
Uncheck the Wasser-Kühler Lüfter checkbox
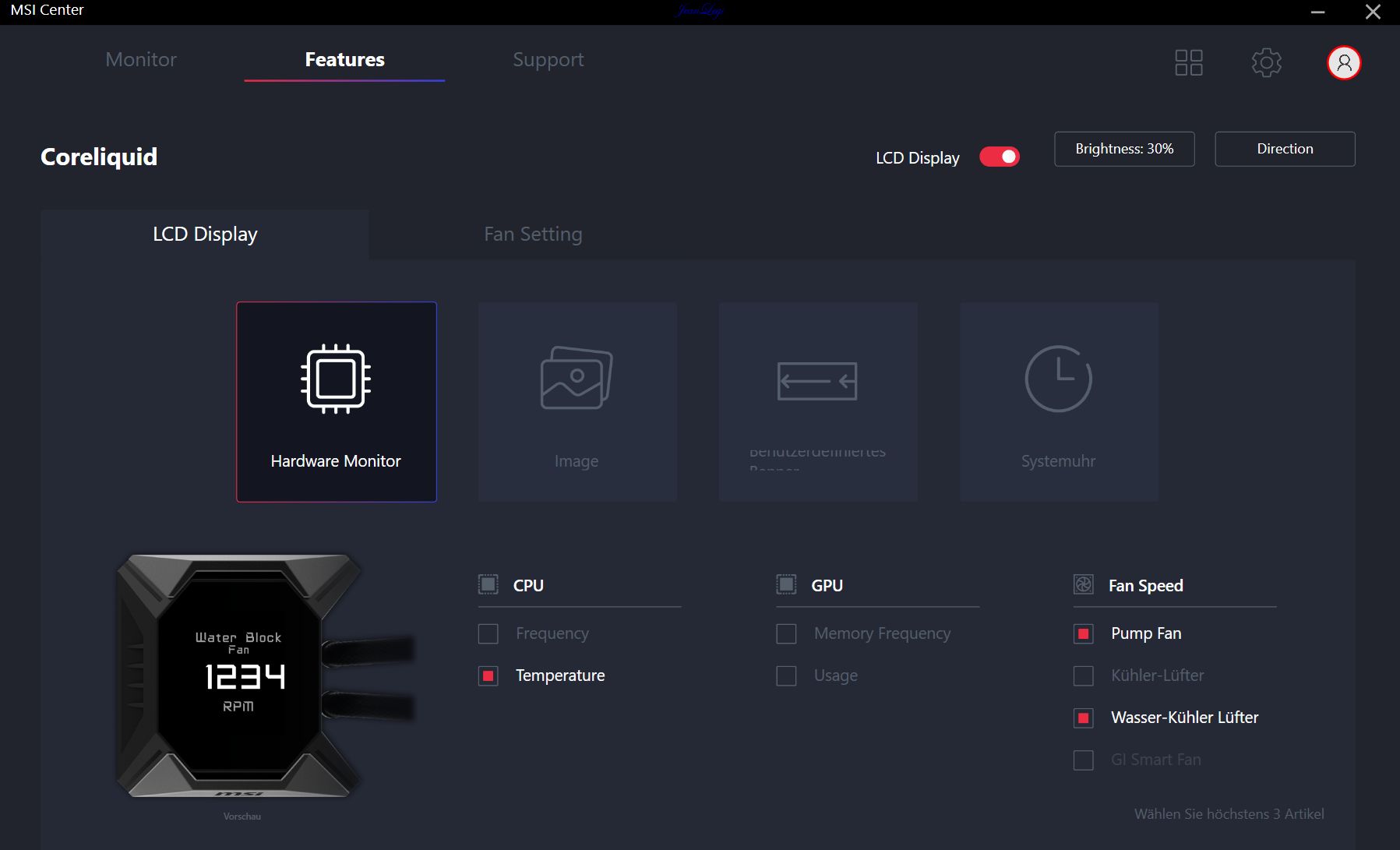pos(1083,718)
